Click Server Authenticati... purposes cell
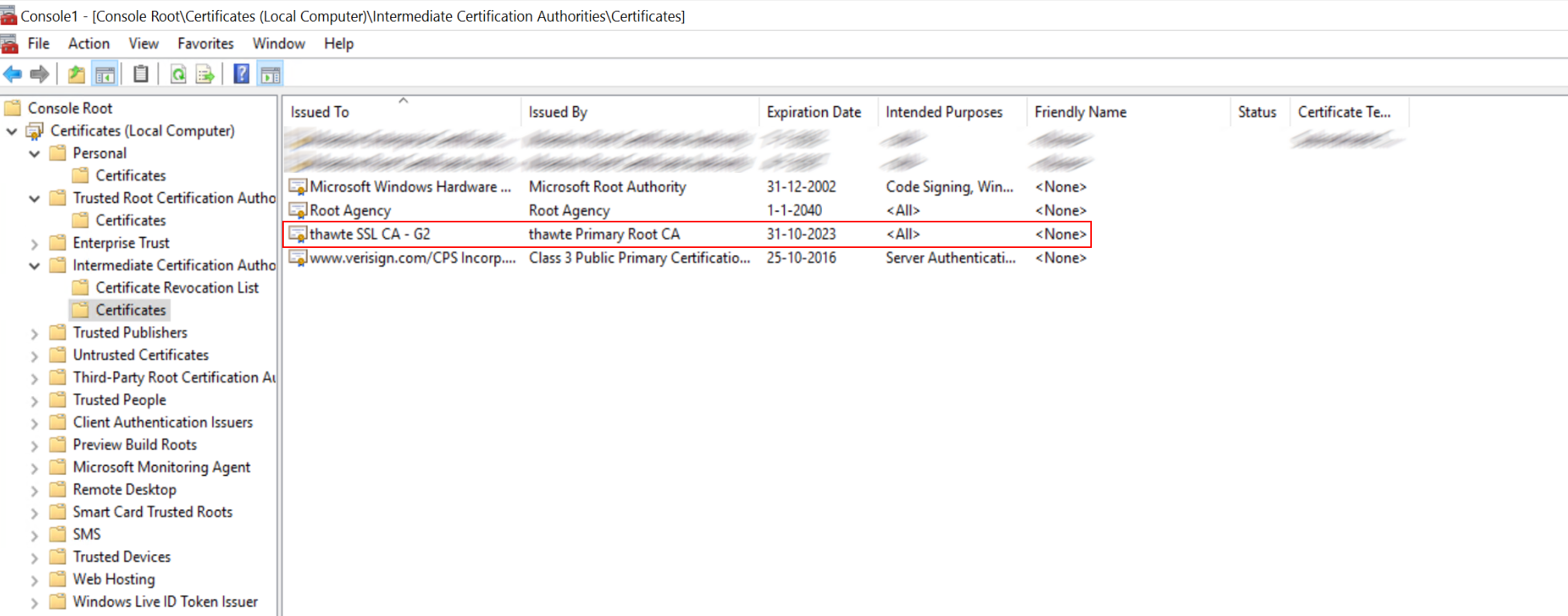The image size is (1568, 616). (x=951, y=258)
